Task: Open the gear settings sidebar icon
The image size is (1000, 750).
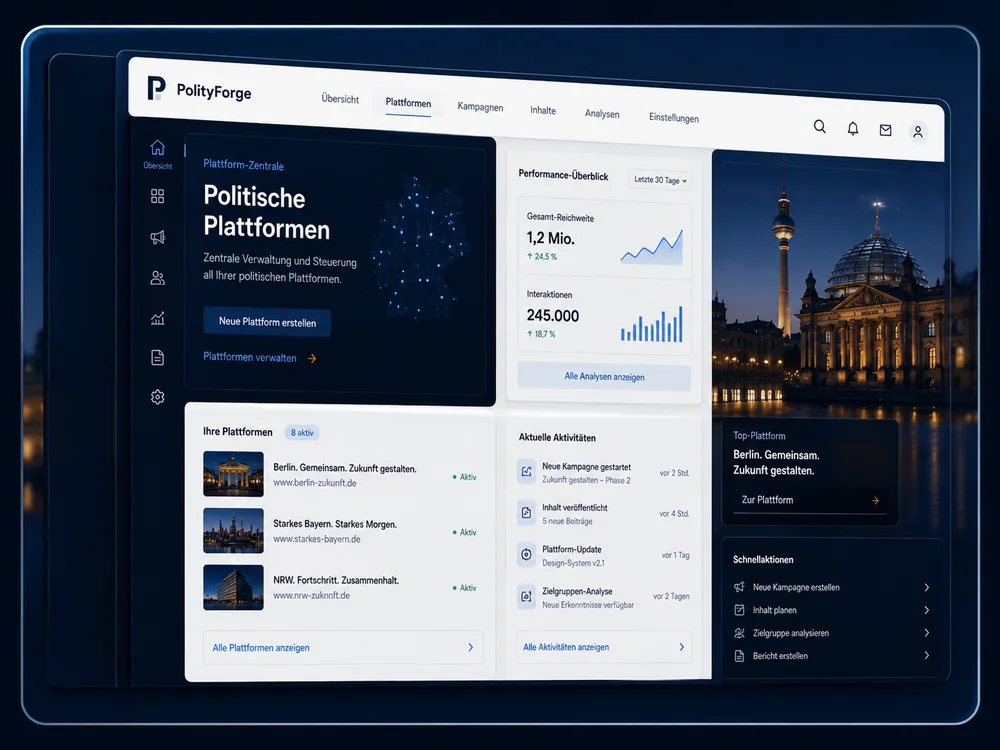Action: point(158,397)
